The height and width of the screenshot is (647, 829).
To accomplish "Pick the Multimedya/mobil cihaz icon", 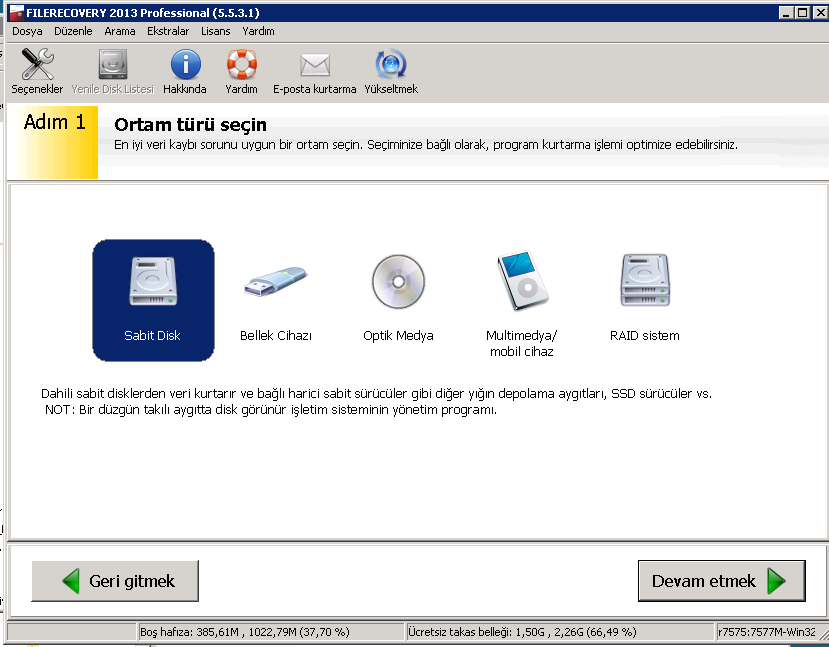I will (522, 281).
